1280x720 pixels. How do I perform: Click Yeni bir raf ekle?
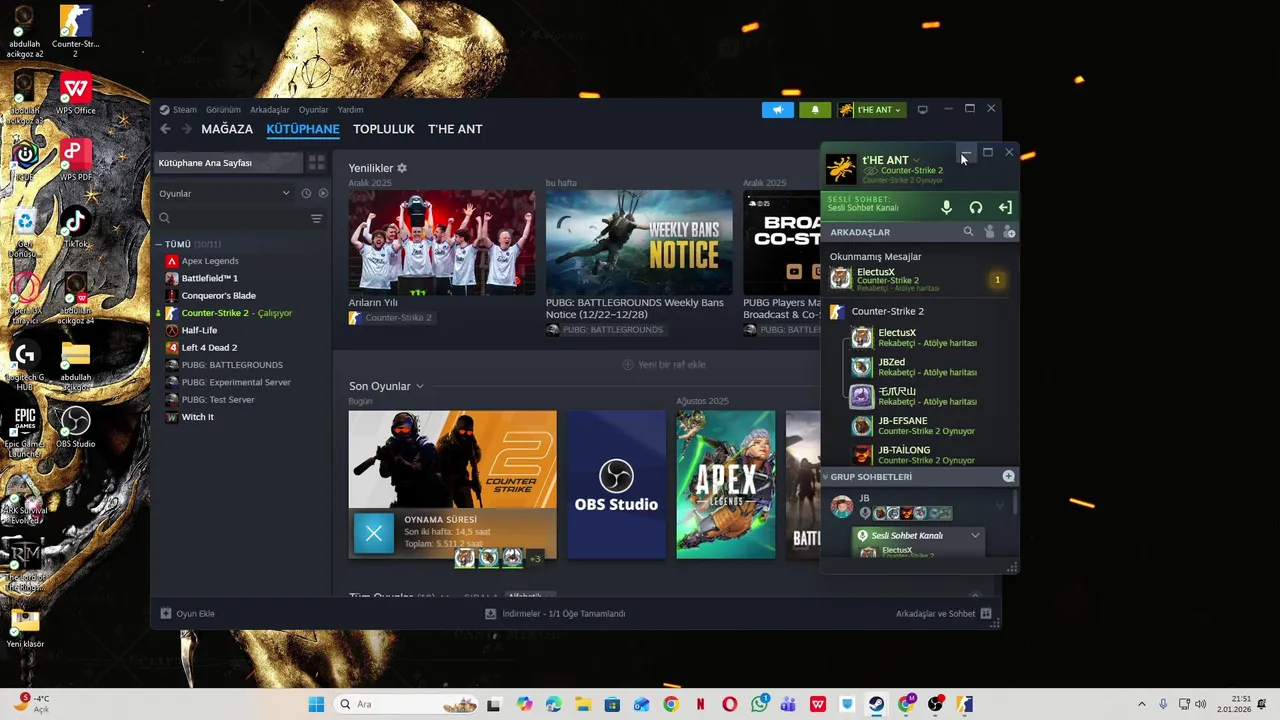[664, 365]
